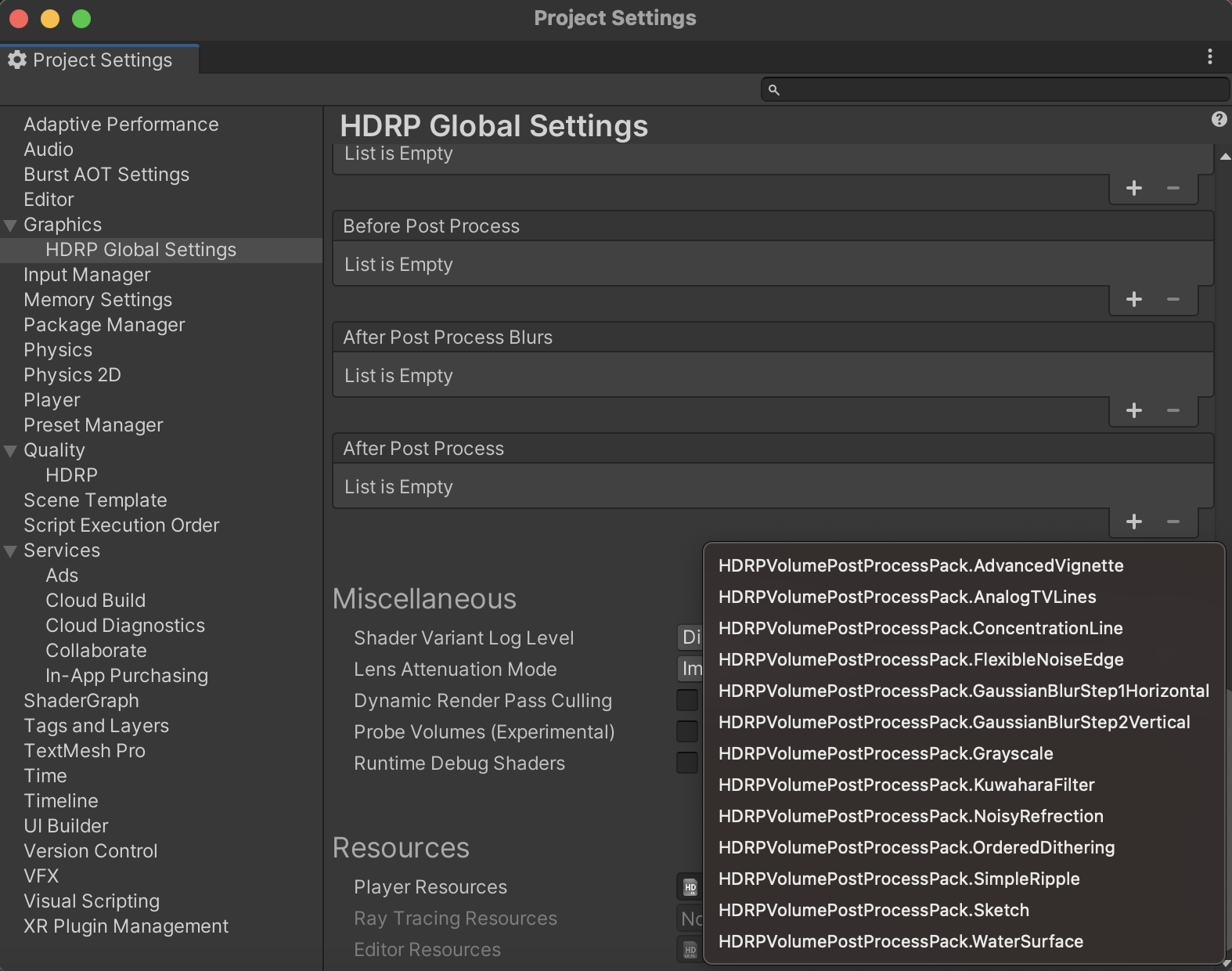Toggle Runtime Debug Shaders checkbox

click(687, 763)
